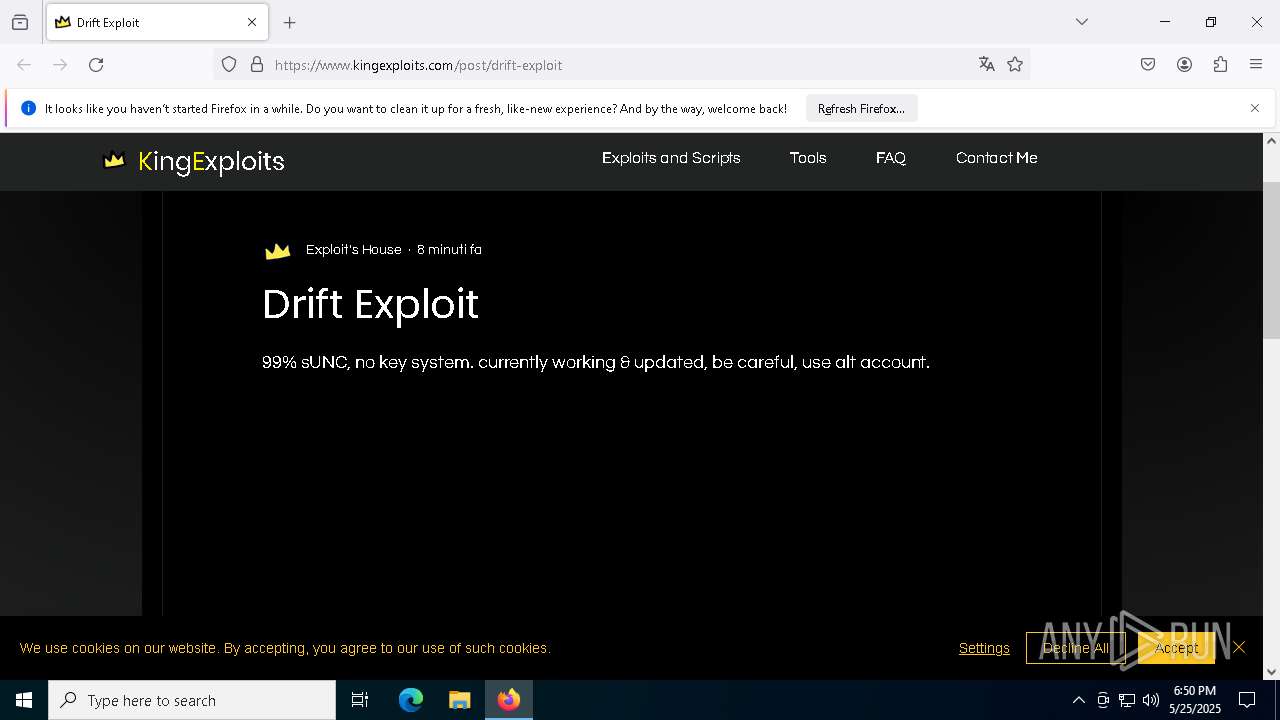The height and width of the screenshot is (720, 1280).
Task: Click the author crown avatar
Action: [277, 251]
